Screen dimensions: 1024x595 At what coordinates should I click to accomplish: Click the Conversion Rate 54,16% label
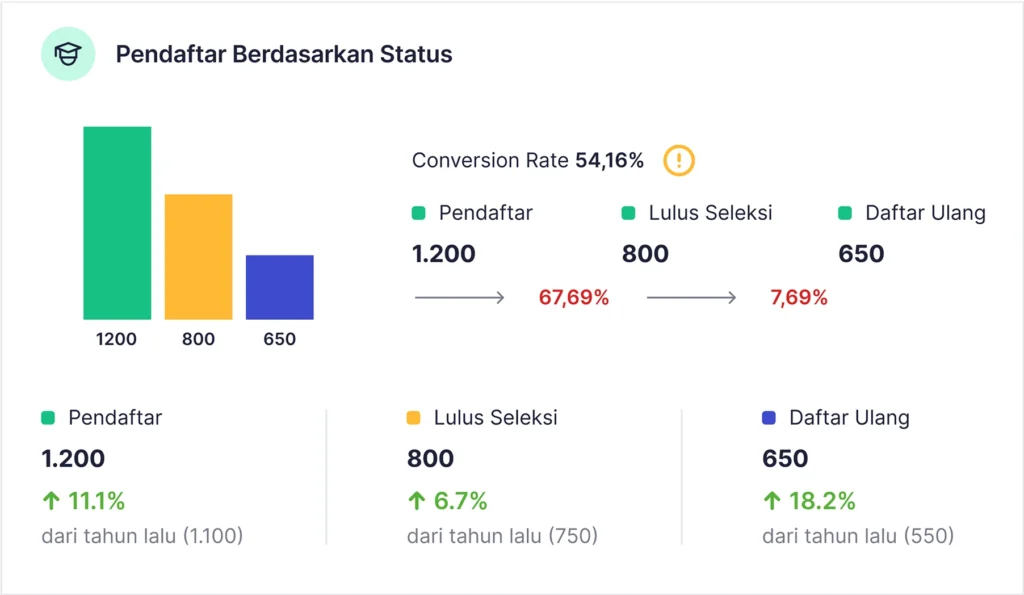[527, 160]
